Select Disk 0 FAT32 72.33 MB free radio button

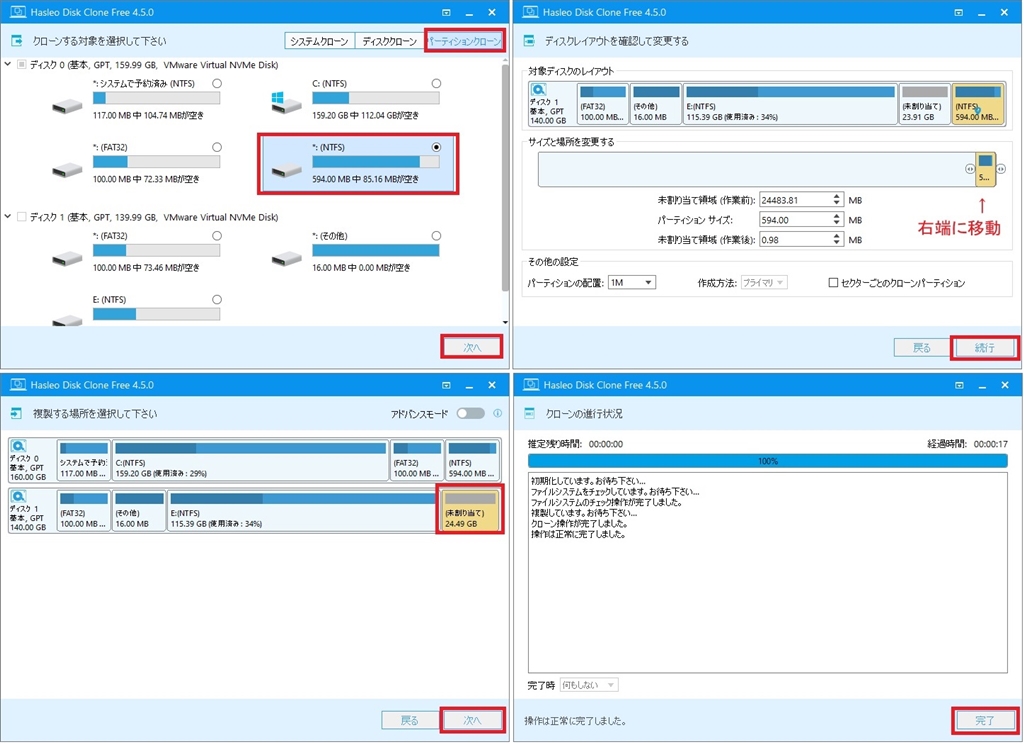(217, 148)
